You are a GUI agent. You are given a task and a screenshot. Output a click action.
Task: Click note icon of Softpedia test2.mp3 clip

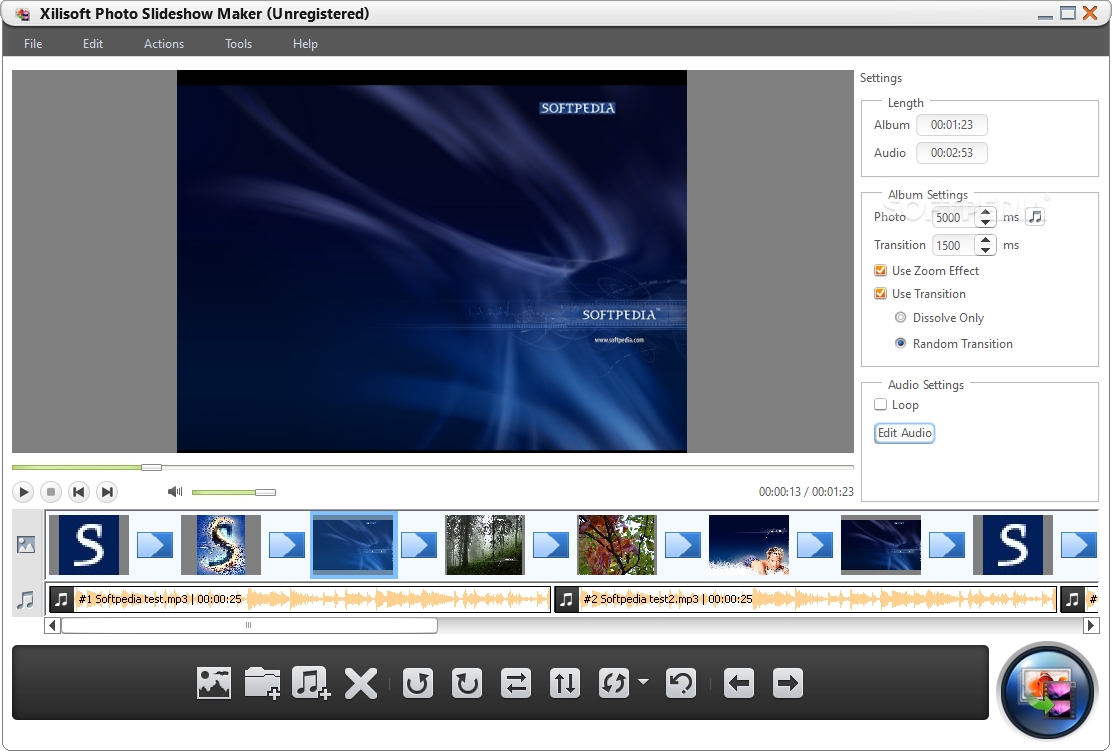click(566, 599)
